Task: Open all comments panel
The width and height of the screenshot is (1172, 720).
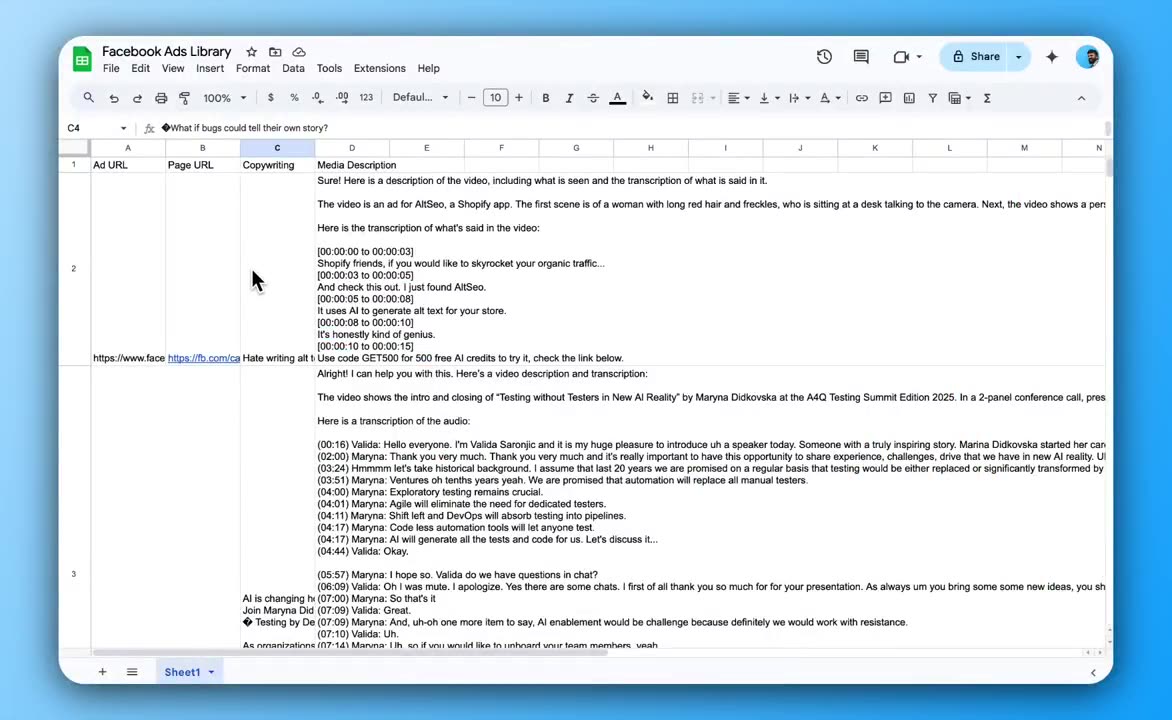Action: click(x=861, y=57)
